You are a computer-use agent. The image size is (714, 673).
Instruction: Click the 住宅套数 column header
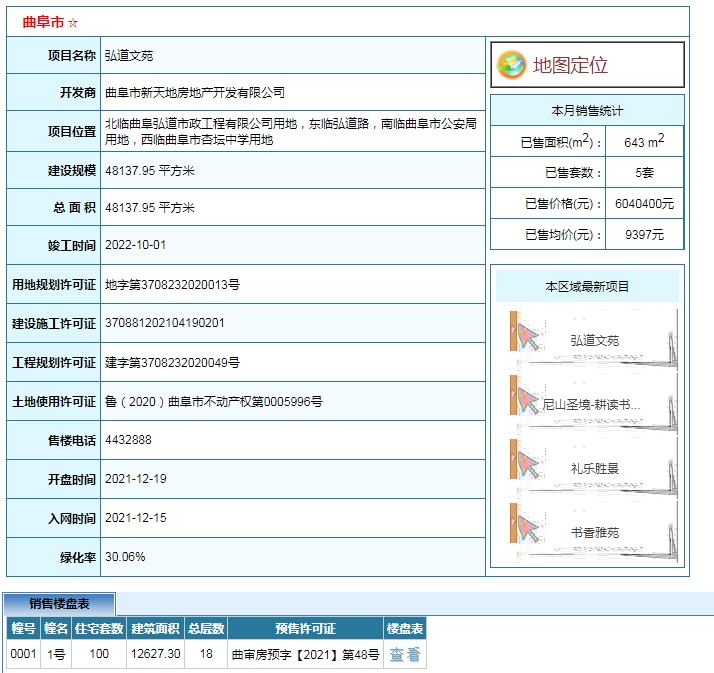[99, 628]
